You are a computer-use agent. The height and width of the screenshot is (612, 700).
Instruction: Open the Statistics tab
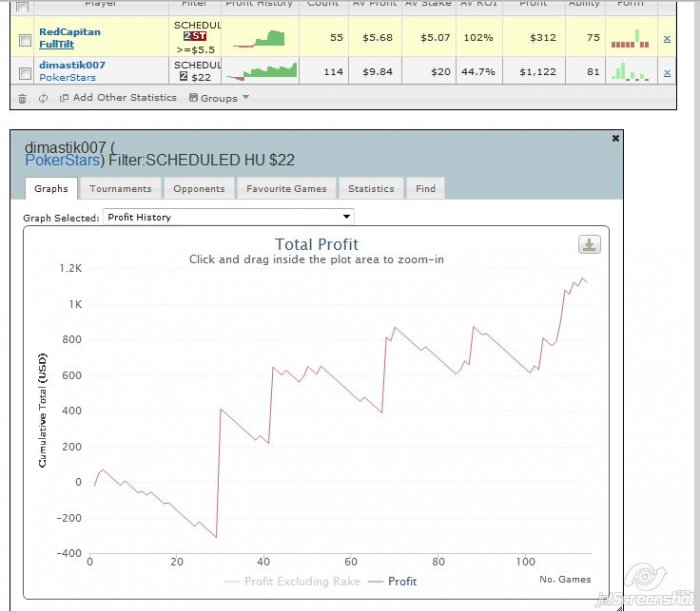[x=371, y=188]
